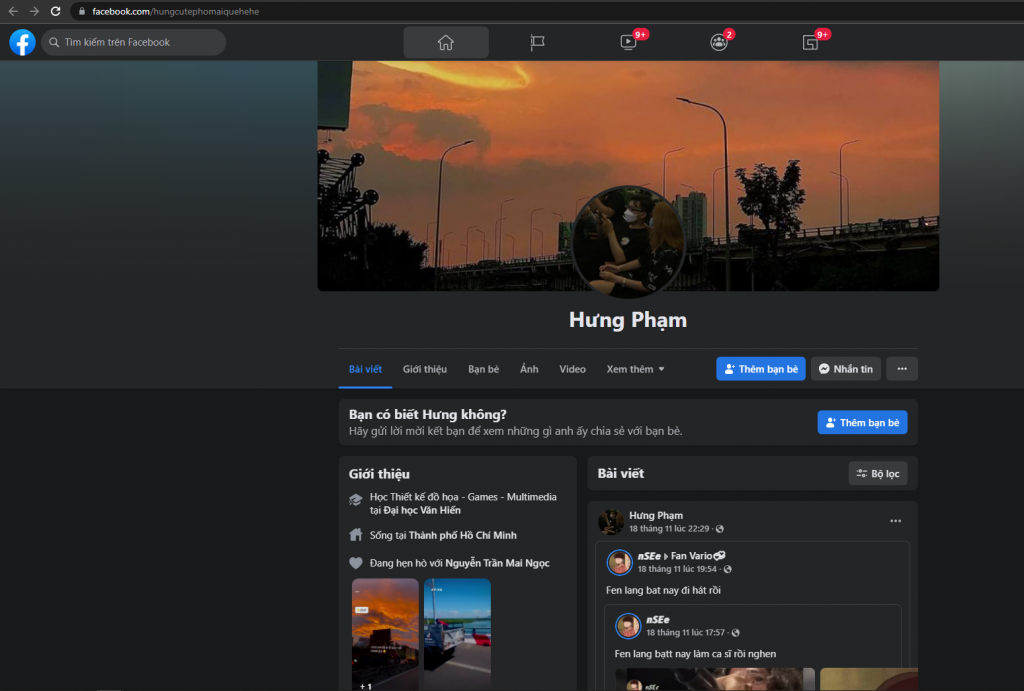Open the Groups icon in top bar

pyautogui.click(x=718, y=42)
